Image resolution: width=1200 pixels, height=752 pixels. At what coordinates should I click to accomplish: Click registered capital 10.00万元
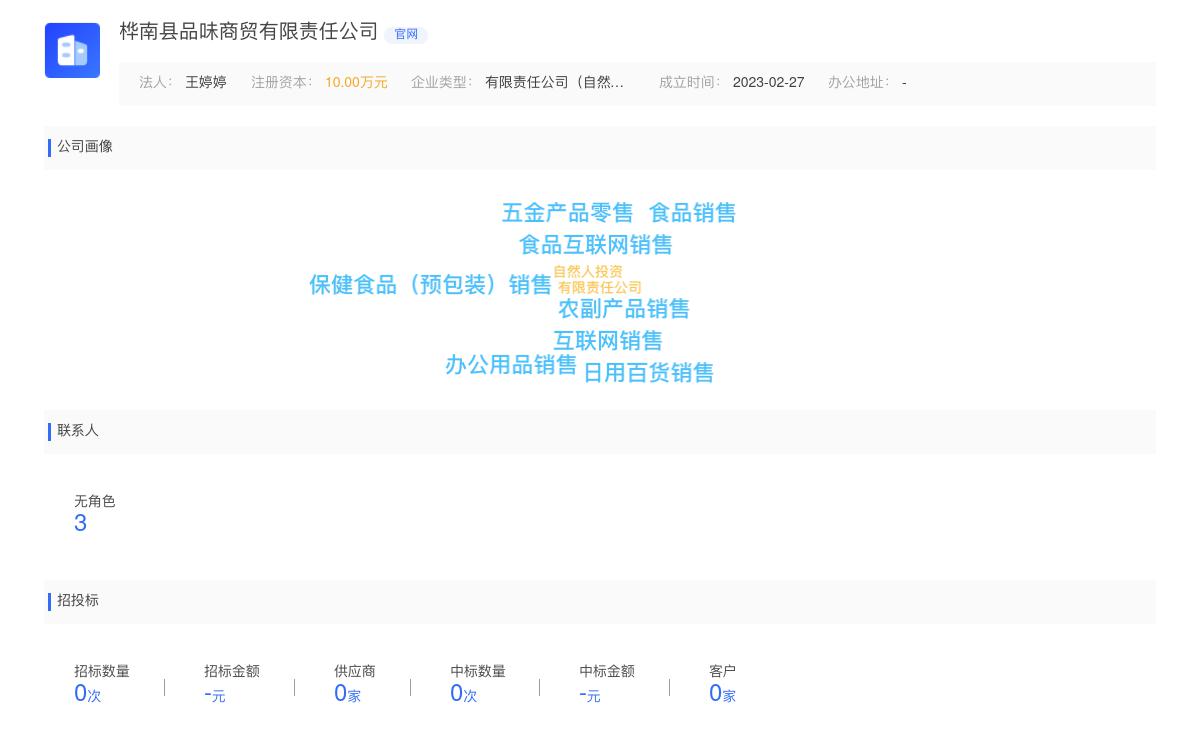[x=356, y=83]
